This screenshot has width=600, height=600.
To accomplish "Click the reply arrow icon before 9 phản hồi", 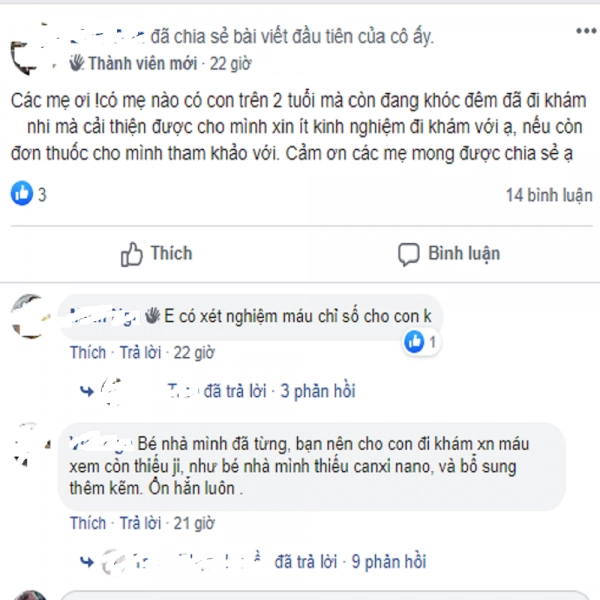I will pos(87,562).
